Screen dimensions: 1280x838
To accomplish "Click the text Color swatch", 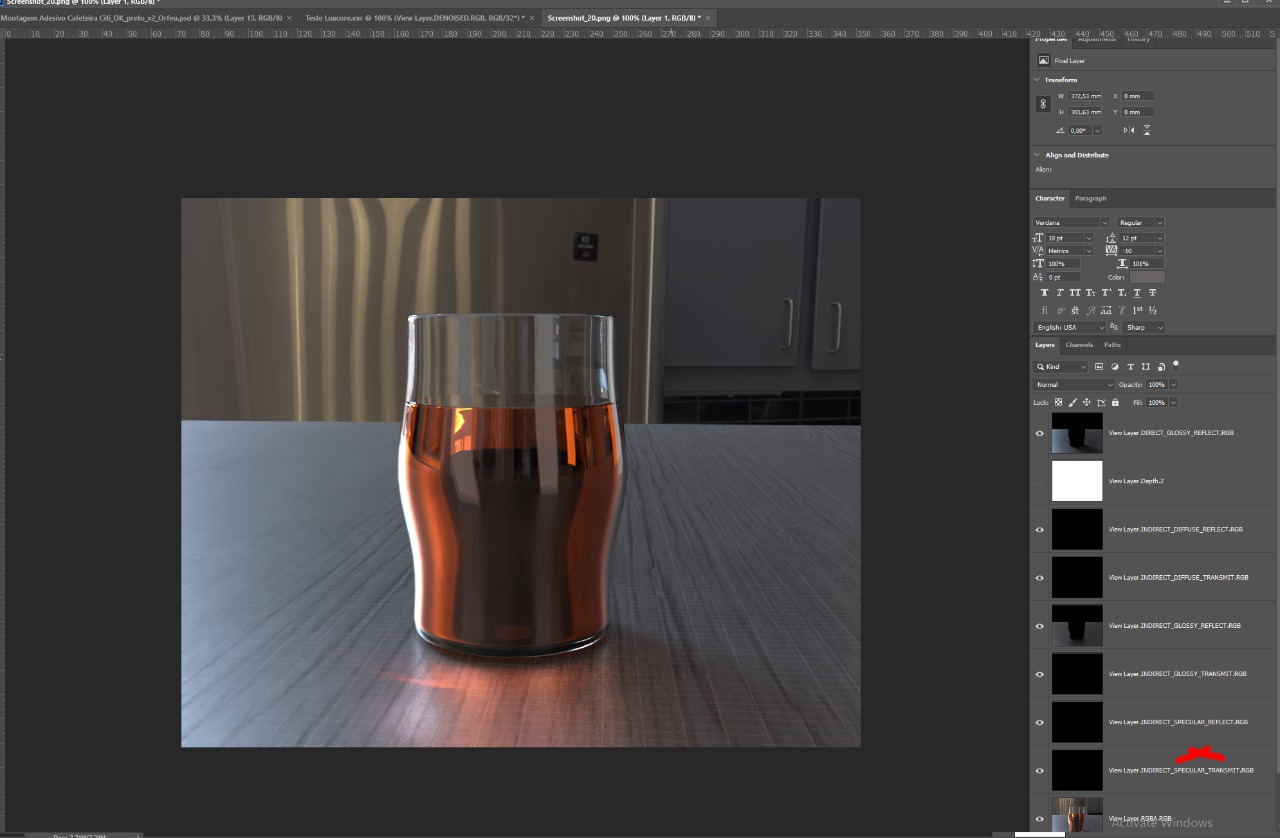I will [1147, 277].
